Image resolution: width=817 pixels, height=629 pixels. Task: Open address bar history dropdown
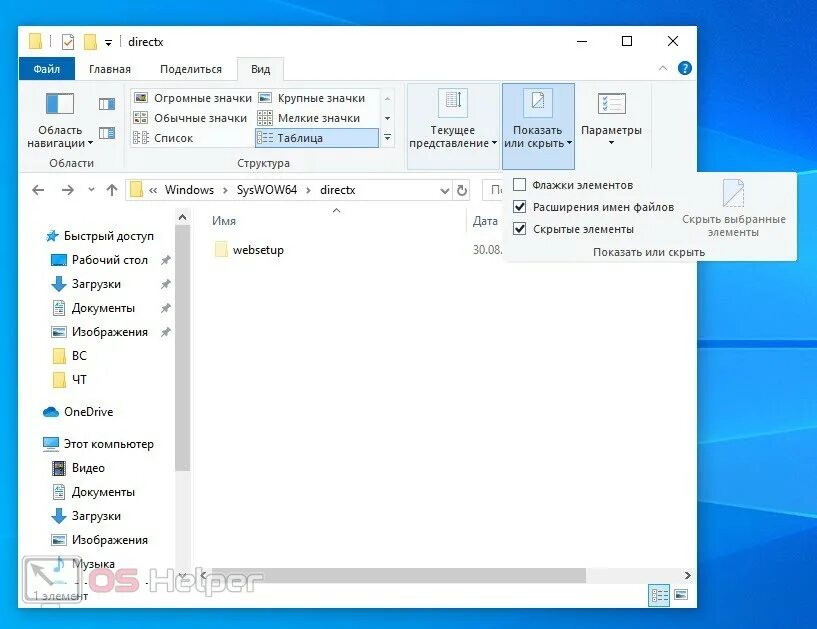[444, 191]
